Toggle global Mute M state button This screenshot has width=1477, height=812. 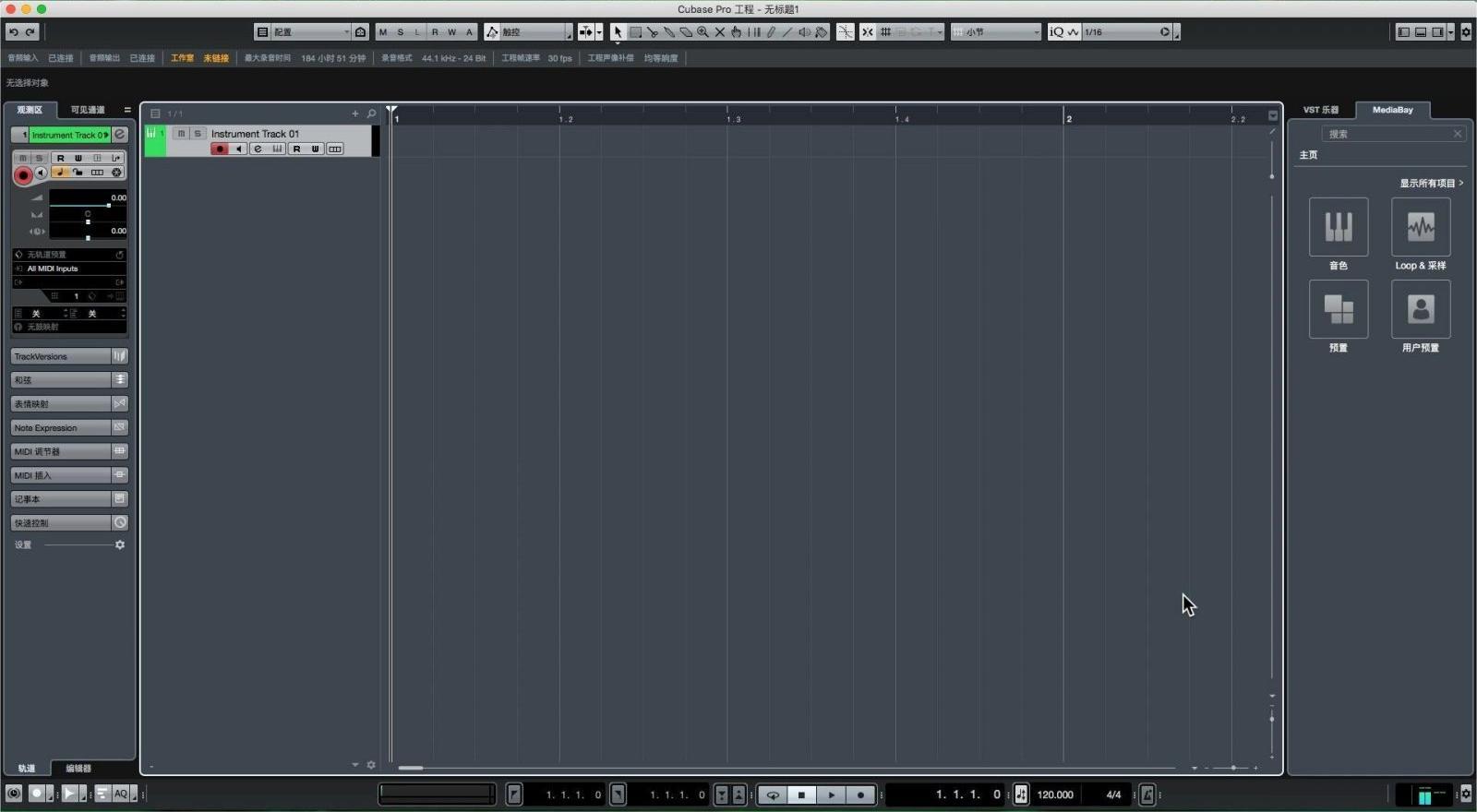tap(383, 32)
